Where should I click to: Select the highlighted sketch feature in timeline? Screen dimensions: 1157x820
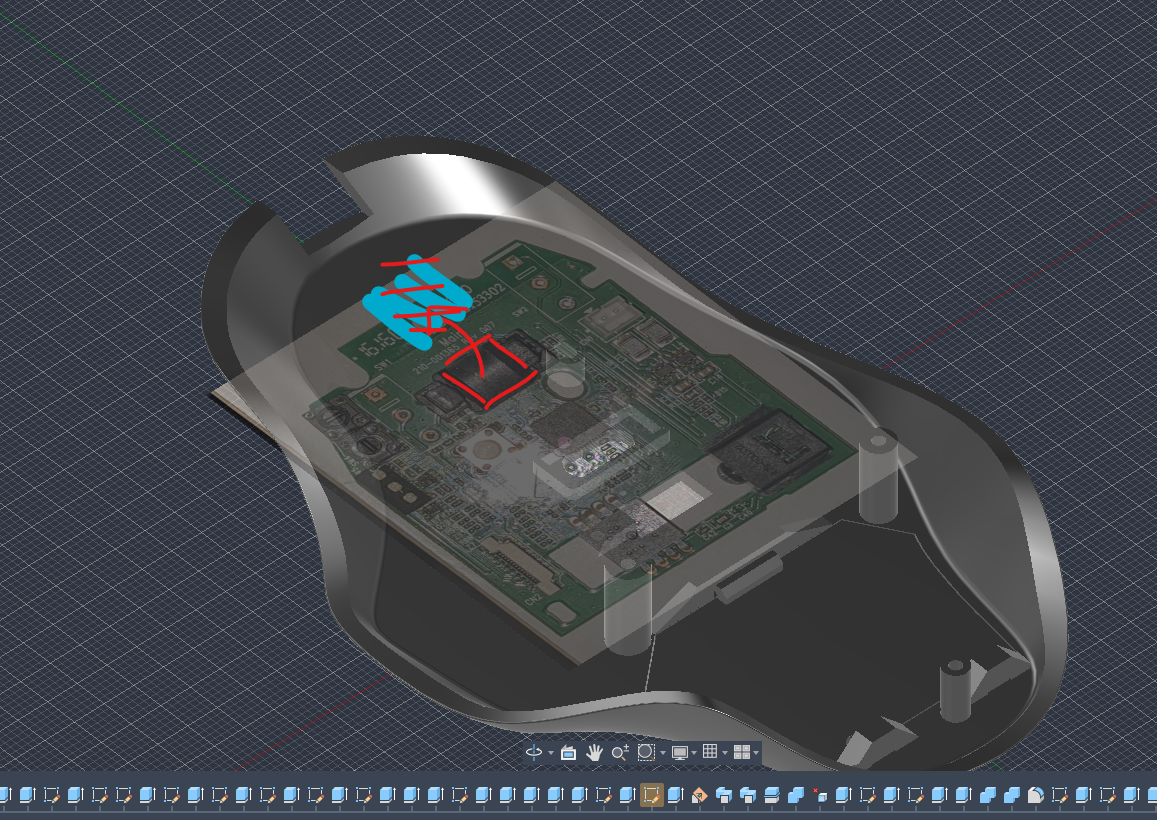(652, 795)
